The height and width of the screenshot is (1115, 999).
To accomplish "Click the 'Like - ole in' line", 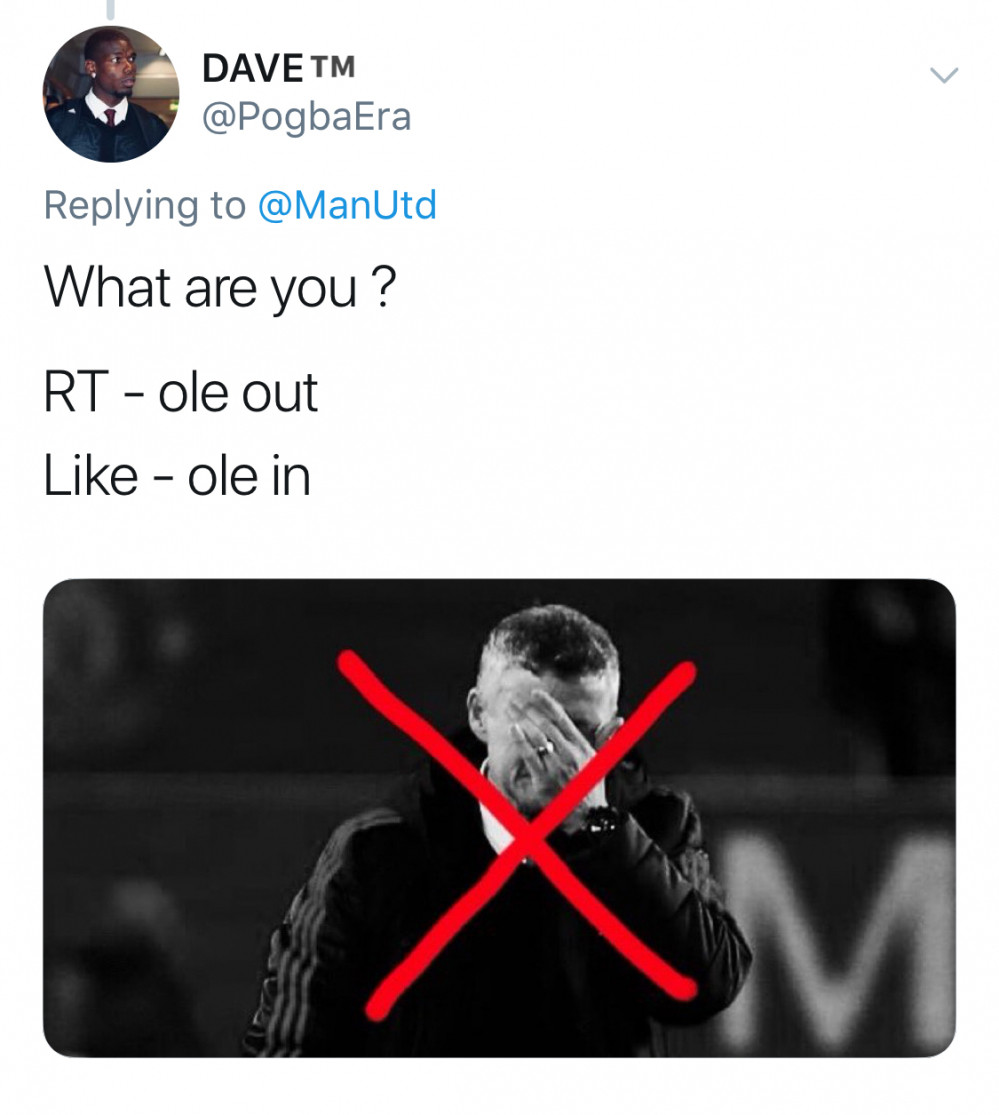I will tap(177, 476).
